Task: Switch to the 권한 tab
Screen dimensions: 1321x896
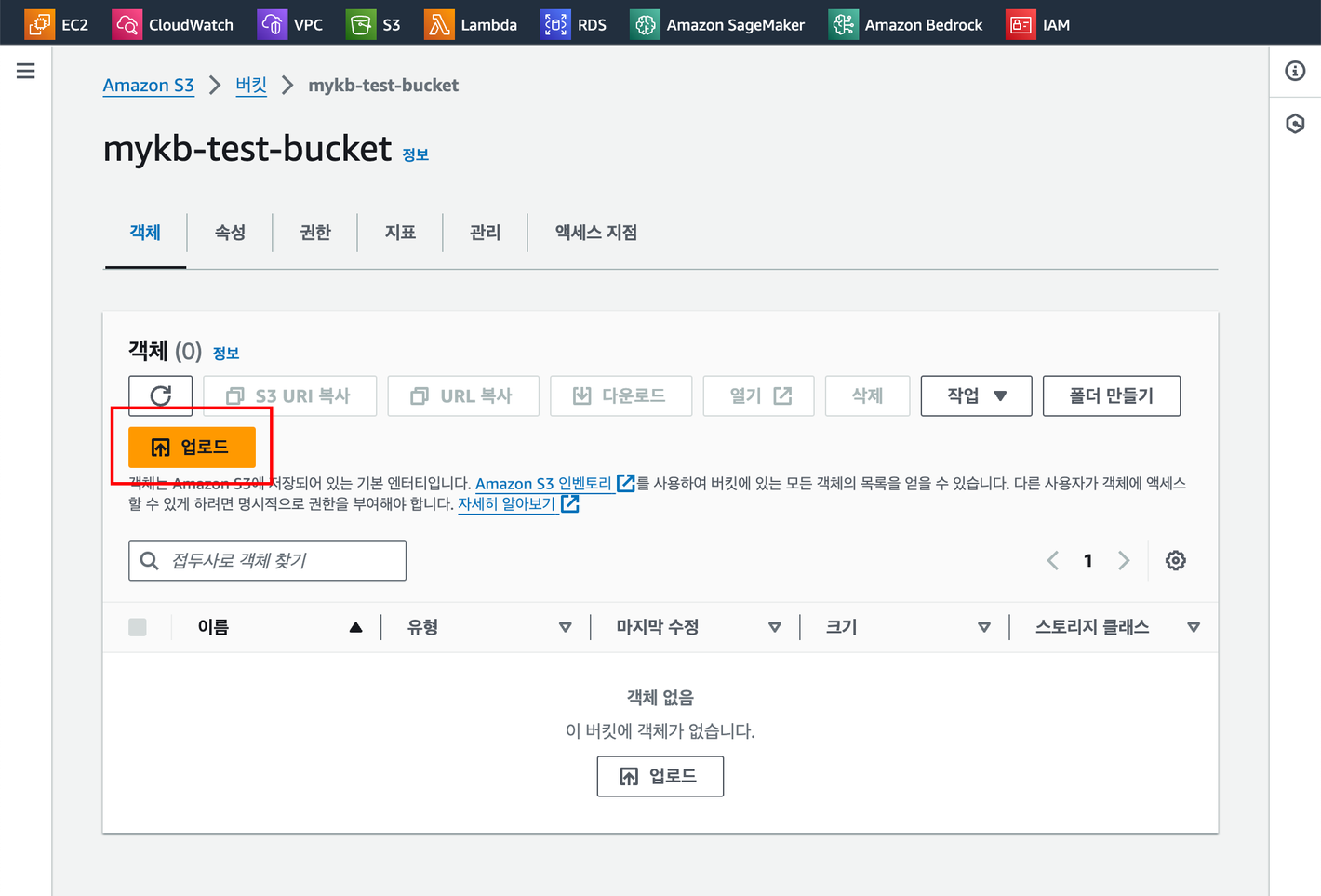Action: click(315, 233)
